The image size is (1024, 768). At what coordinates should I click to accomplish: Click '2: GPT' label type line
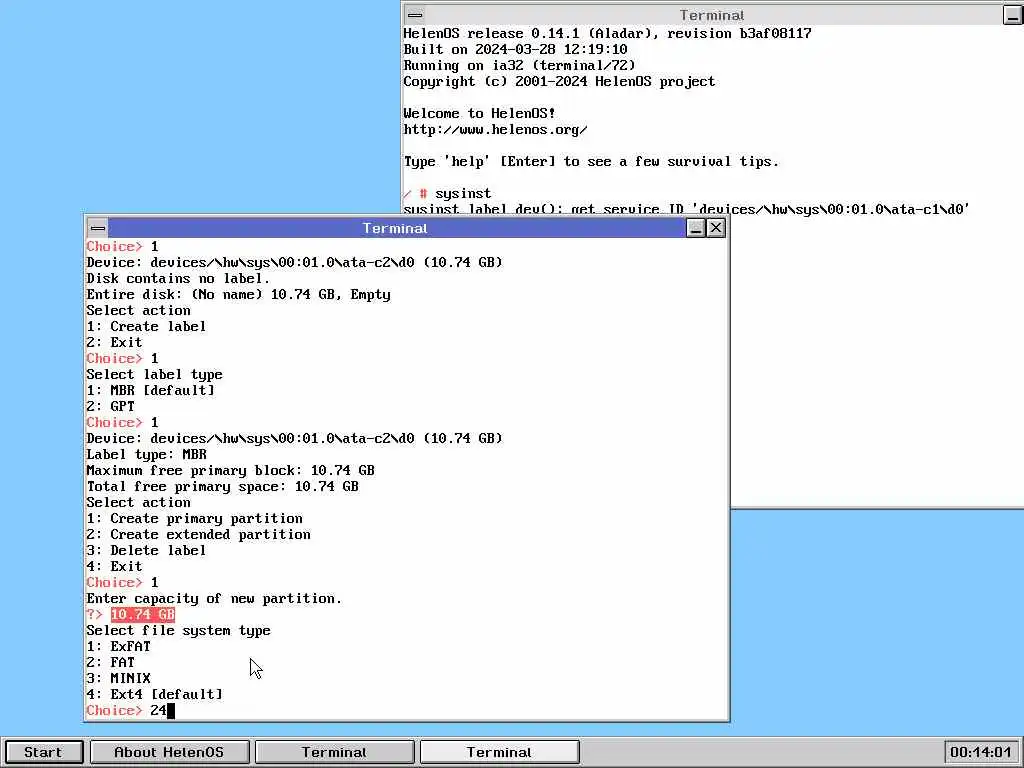pos(110,406)
